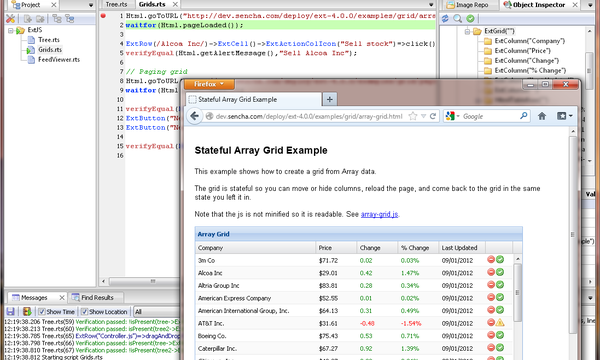Image resolution: width=600 pixels, height=360 pixels.
Task: Click the warning triangle icon in AT&T row
Action: (500, 323)
